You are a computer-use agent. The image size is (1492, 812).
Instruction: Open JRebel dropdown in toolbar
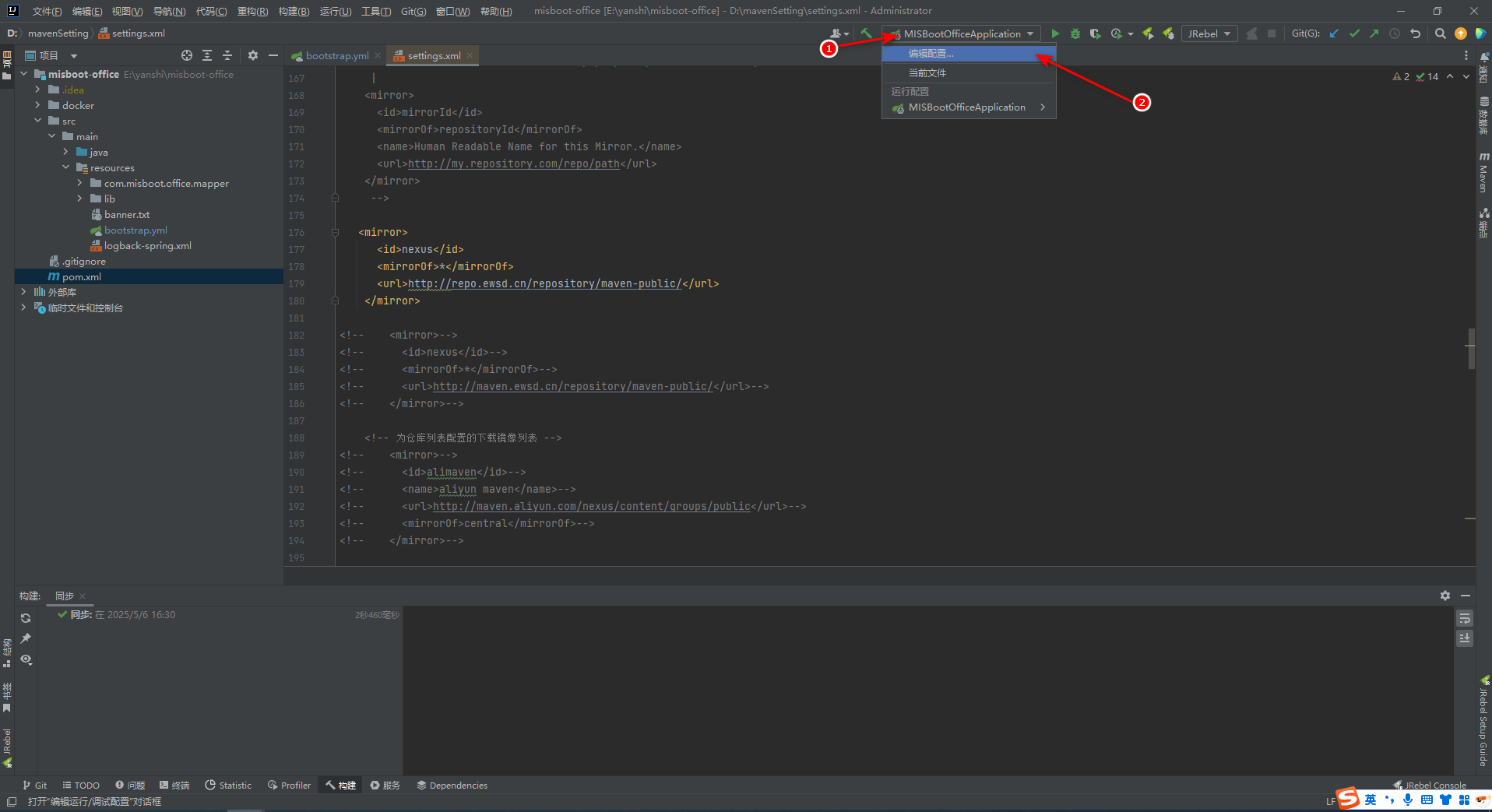click(1209, 33)
